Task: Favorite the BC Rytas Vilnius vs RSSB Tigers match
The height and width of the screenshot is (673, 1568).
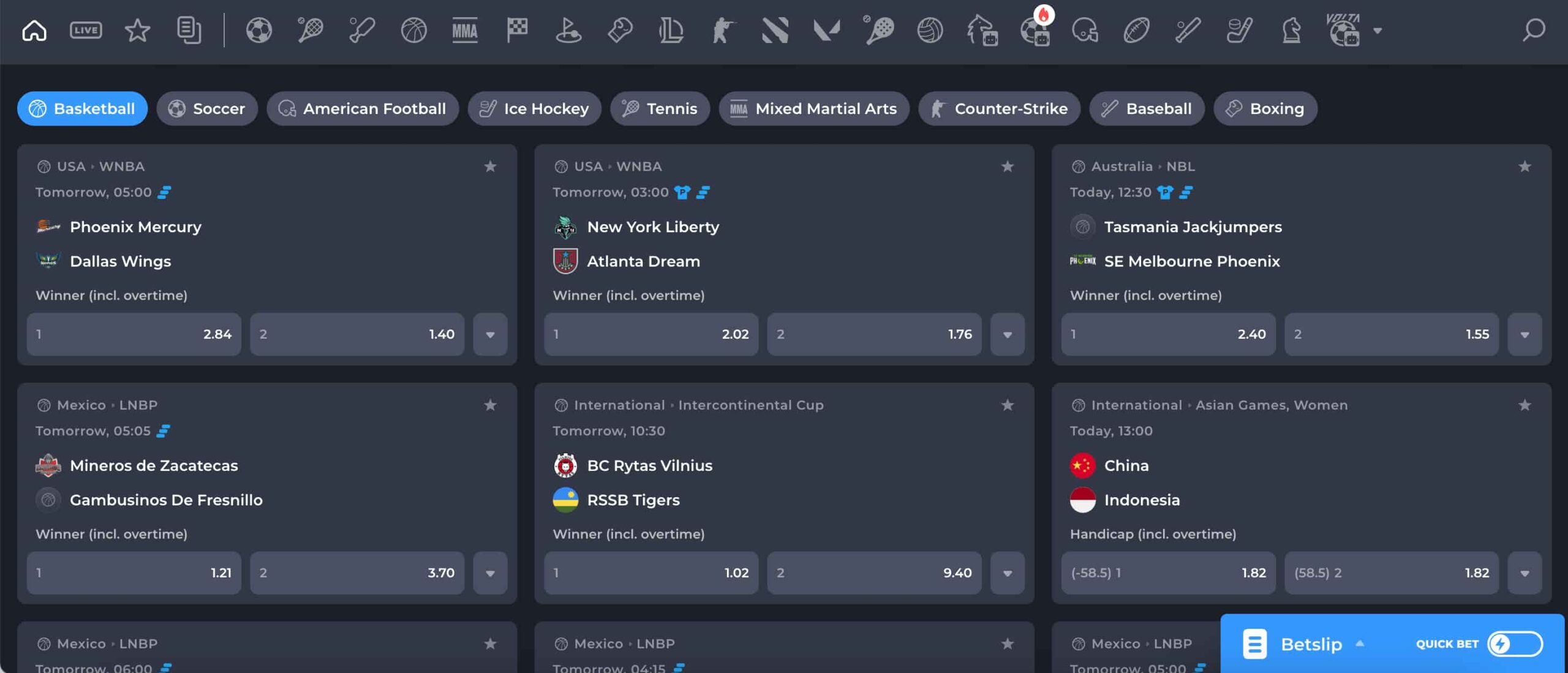Action: coord(1008,405)
